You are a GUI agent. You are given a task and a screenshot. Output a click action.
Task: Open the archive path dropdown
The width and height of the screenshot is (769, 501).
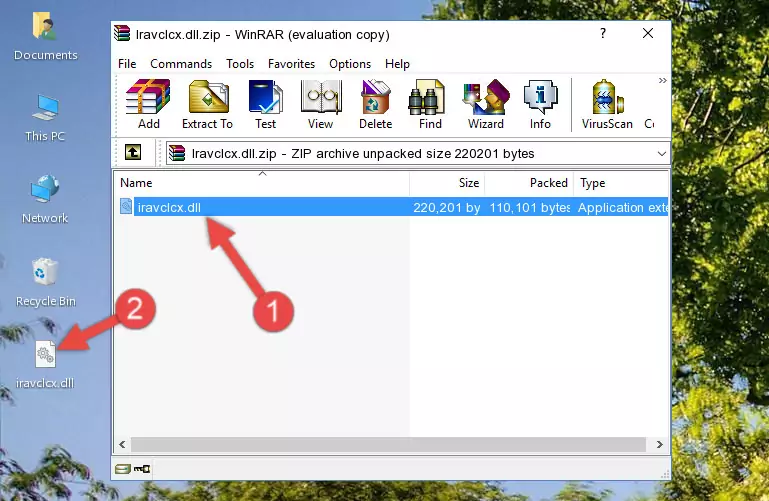coord(662,154)
